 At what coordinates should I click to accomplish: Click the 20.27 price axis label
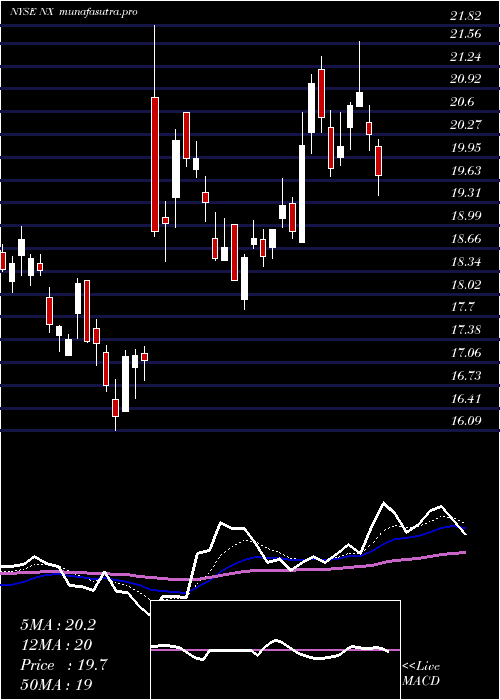point(466,125)
